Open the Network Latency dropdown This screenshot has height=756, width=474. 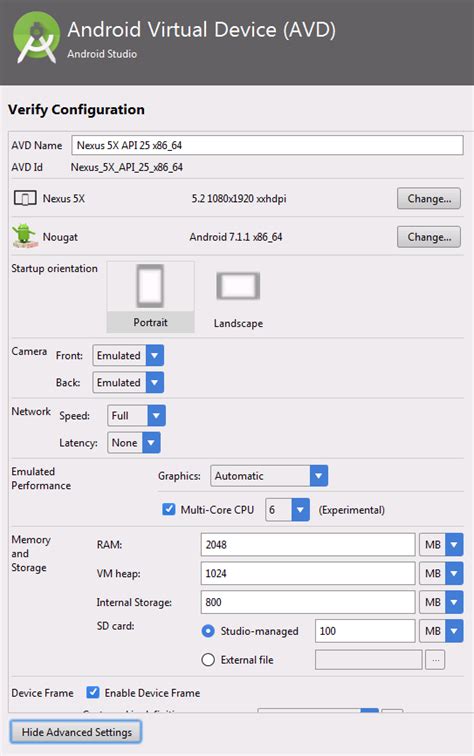[134, 443]
